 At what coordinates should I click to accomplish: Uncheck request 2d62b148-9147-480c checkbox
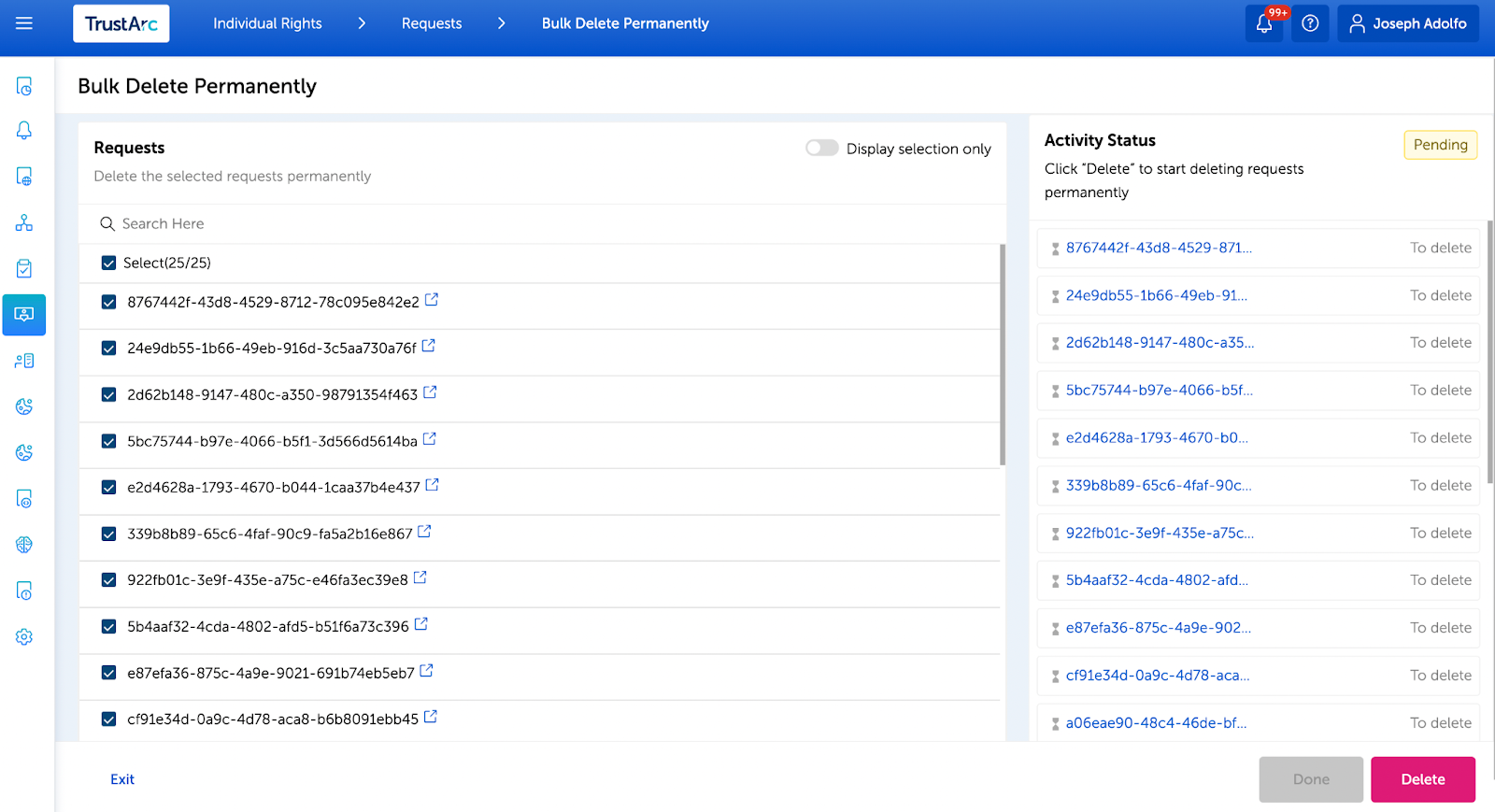[x=108, y=394]
